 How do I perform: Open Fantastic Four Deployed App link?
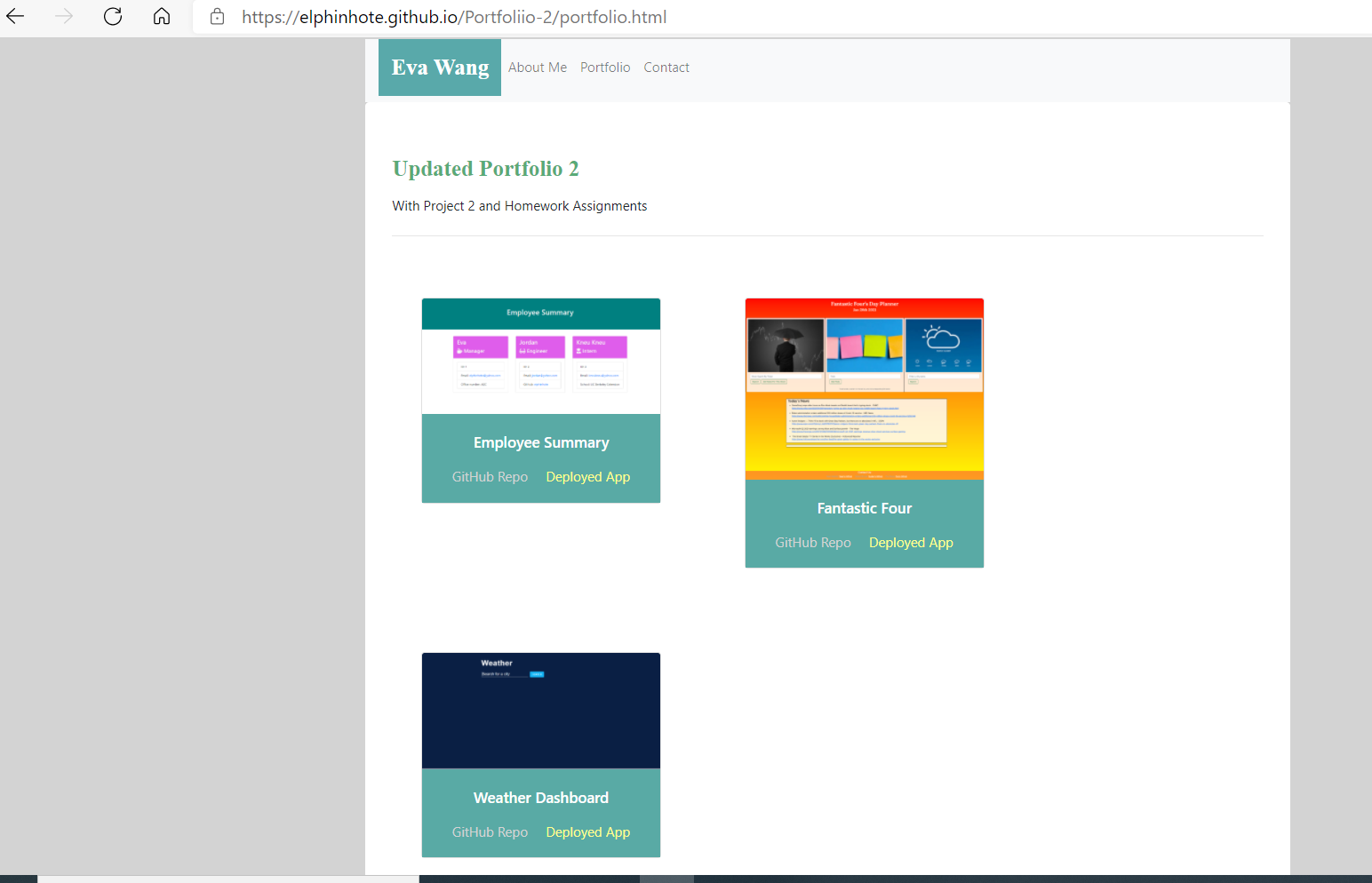pos(911,543)
